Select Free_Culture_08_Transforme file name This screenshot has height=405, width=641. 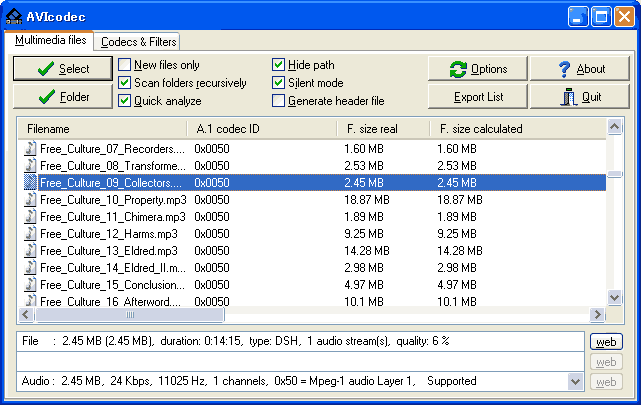coord(113,166)
